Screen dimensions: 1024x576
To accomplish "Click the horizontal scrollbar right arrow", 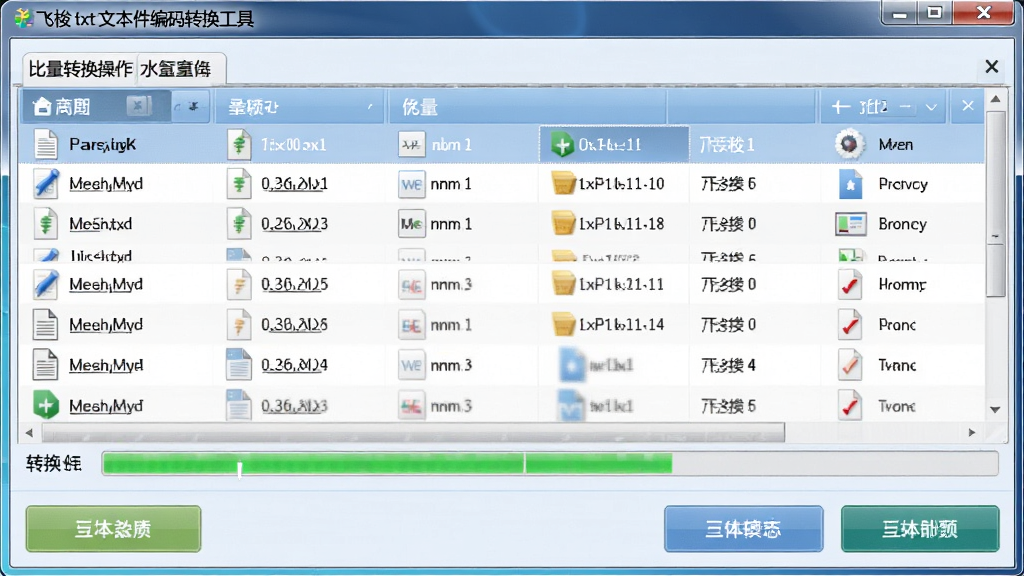I will tap(972, 432).
